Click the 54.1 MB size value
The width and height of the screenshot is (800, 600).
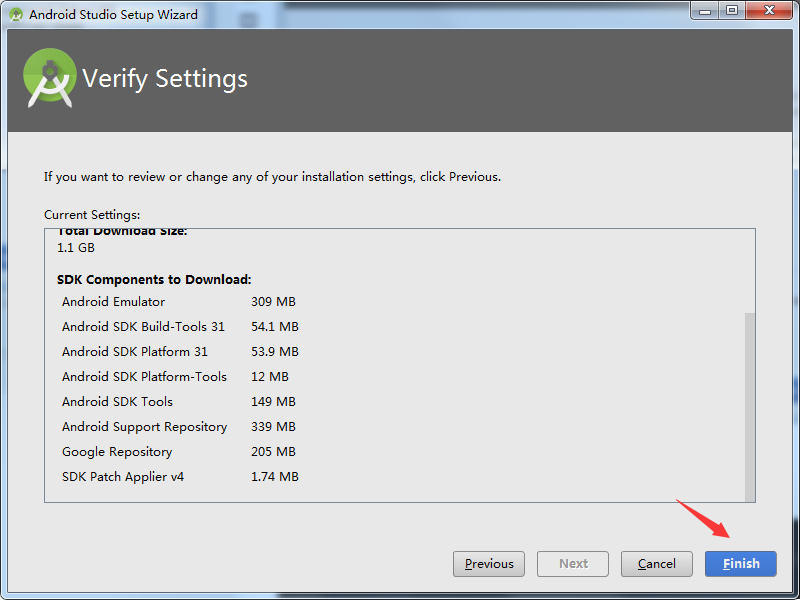tap(274, 327)
